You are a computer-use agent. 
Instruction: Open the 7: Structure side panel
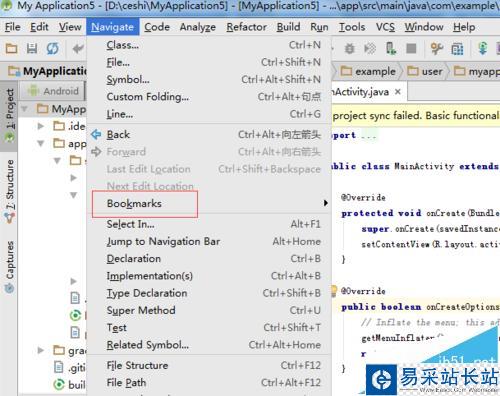(10, 191)
